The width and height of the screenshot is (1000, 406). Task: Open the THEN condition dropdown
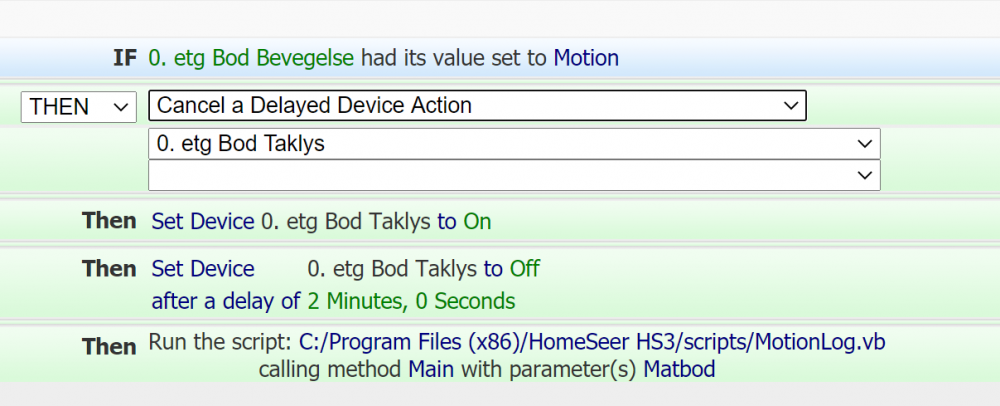(79, 106)
